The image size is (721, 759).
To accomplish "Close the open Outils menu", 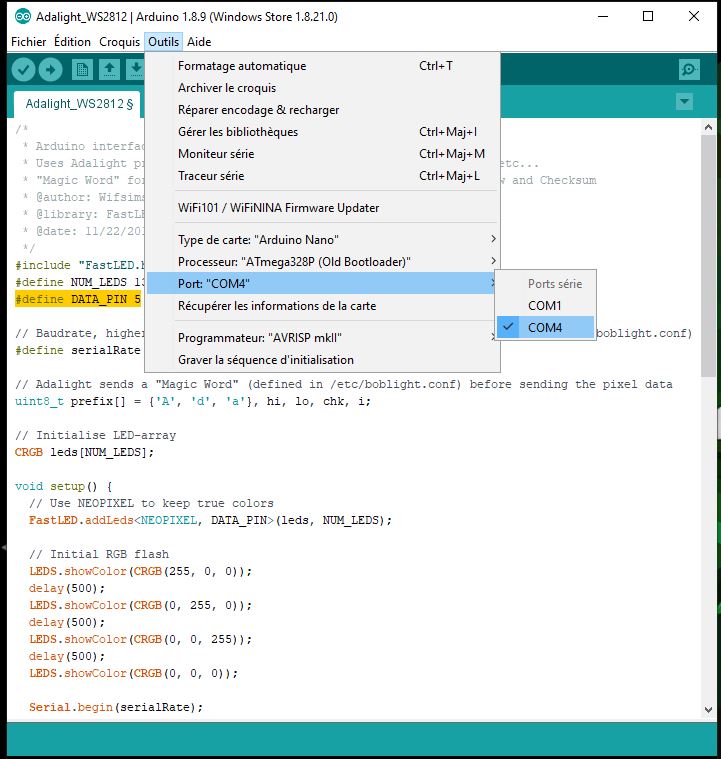I will (164, 42).
